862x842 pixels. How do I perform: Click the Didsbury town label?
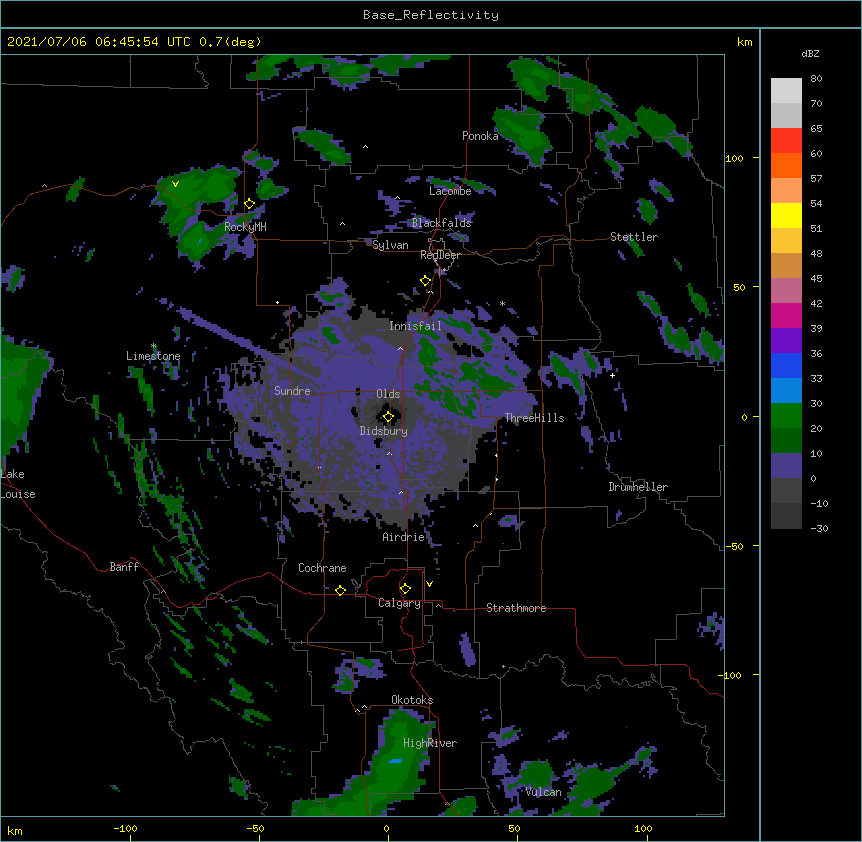[x=383, y=431]
